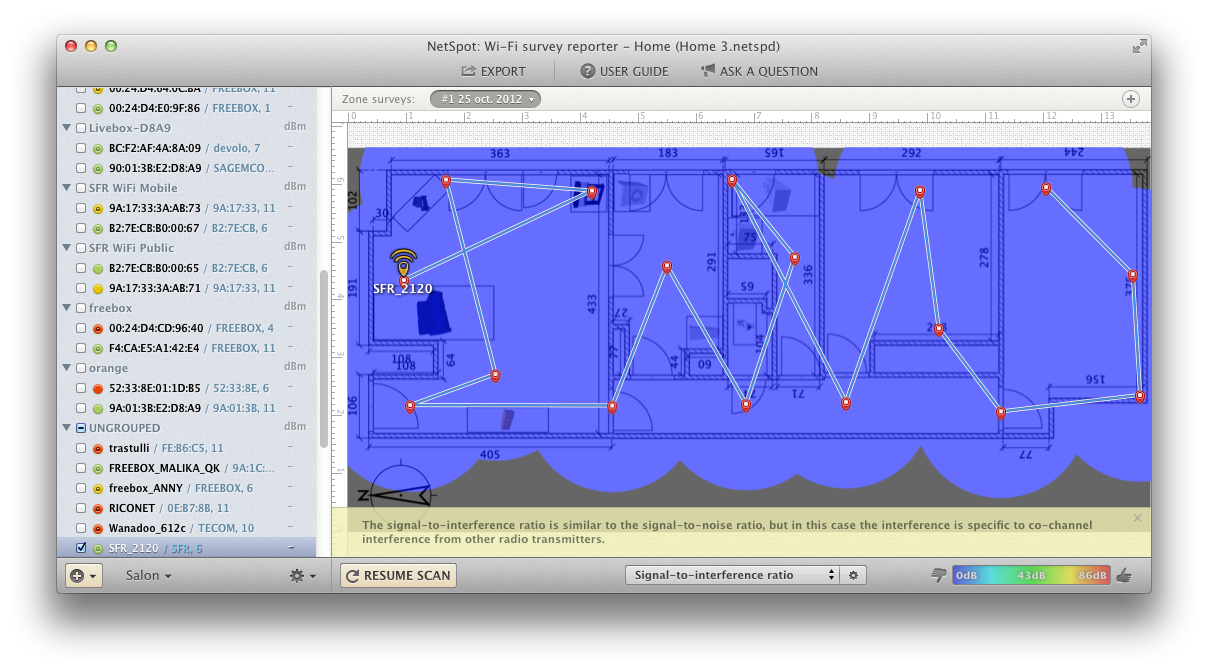Image resolution: width=1208 pixels, height=672 pixels.
Task: Check the freebox group checkbox
Action: [x=81, y=308]
